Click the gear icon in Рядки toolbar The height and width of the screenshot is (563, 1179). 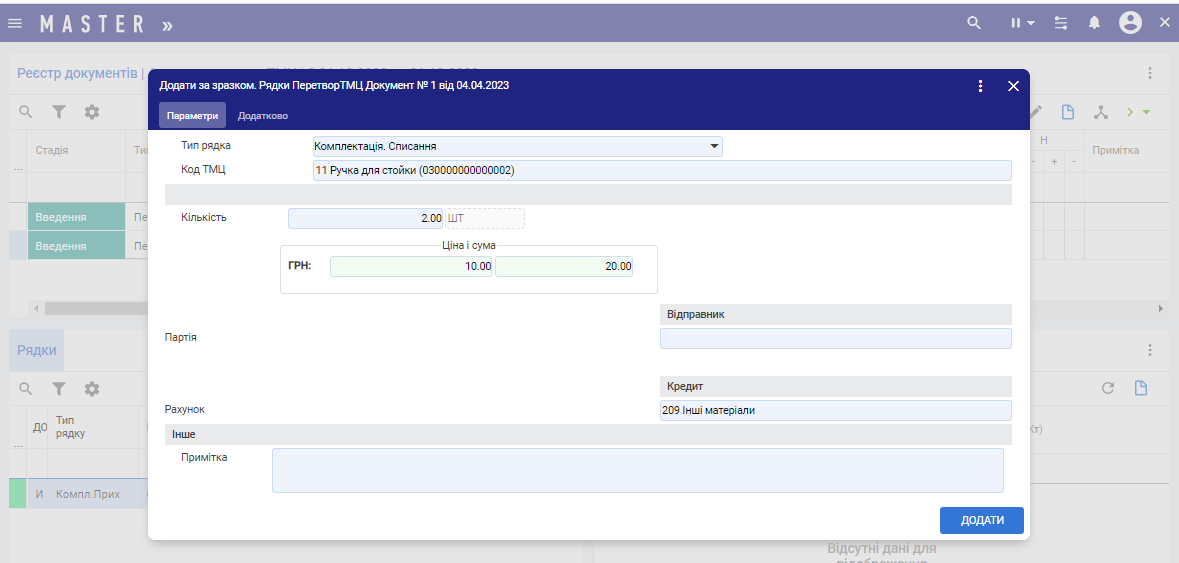coord(92,388)
